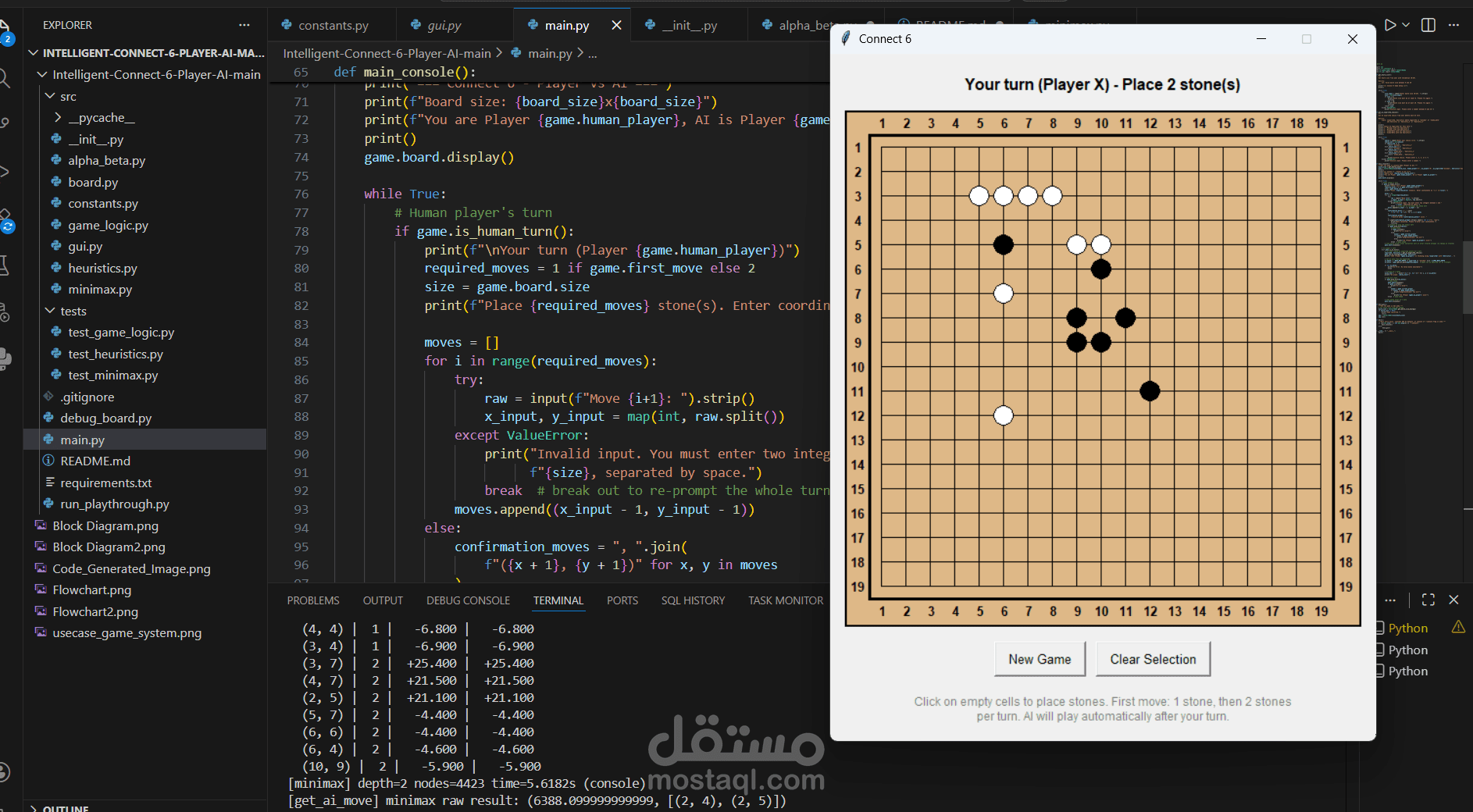Start a New Game in Connect 6

1040,659
